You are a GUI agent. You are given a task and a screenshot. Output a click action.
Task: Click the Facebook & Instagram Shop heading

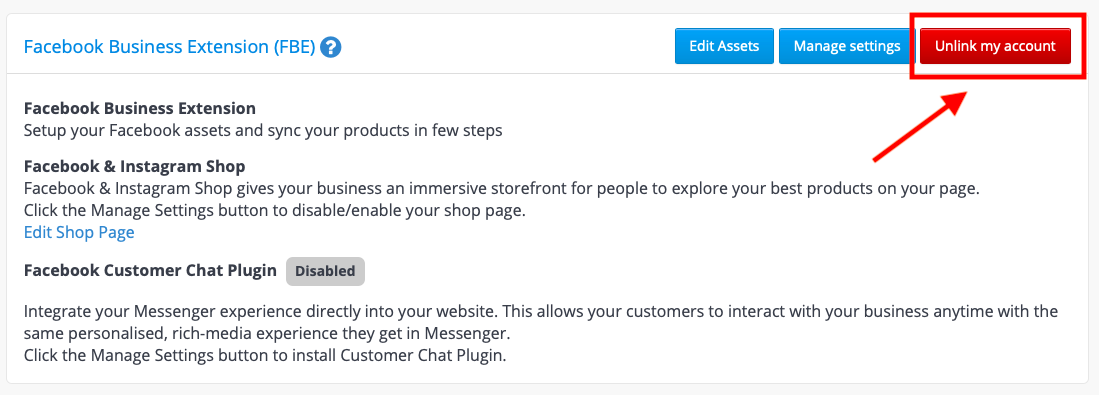[135, 167]
